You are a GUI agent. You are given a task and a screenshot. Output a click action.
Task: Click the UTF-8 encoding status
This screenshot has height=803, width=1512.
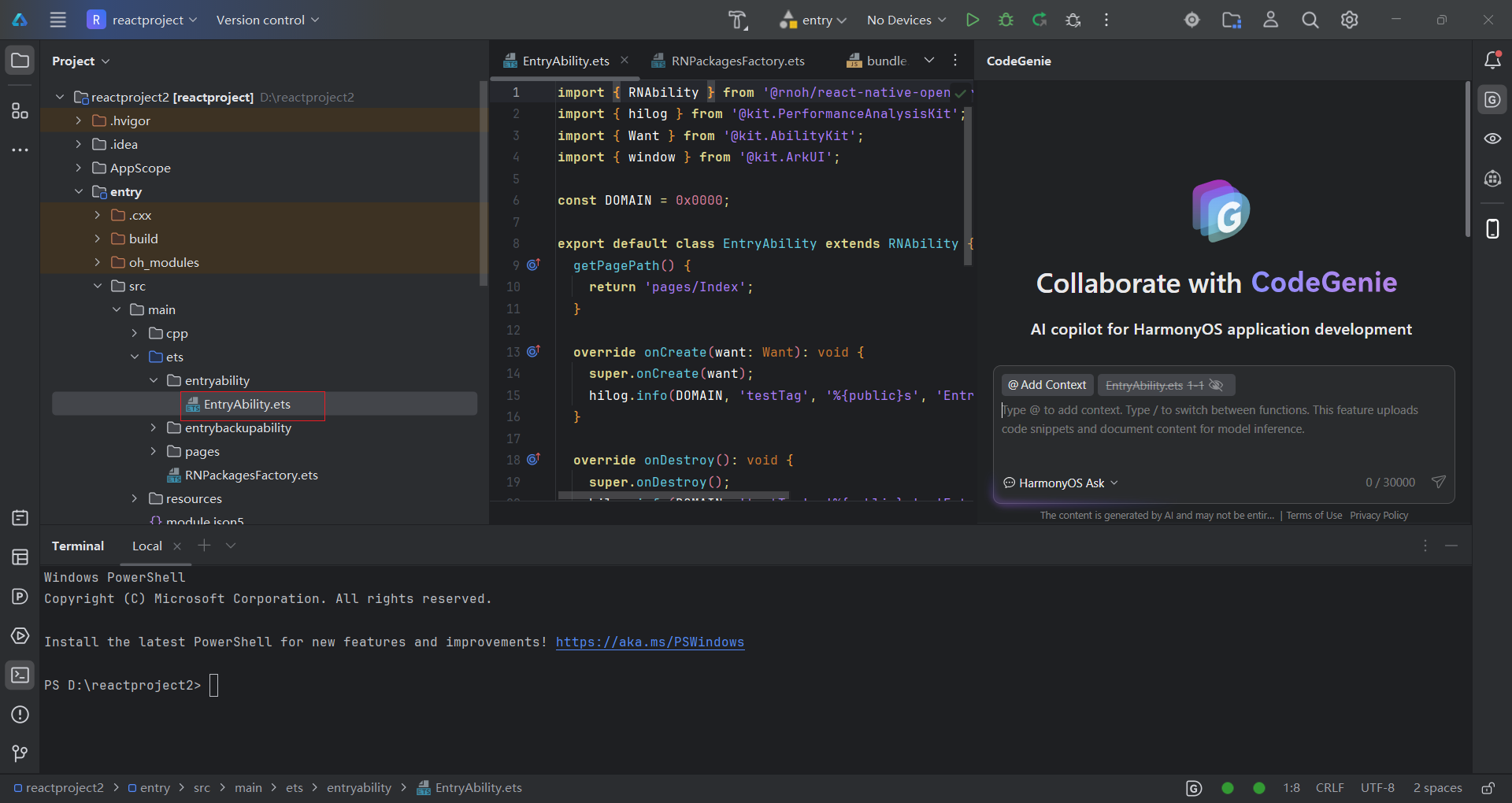(1377, 788)
